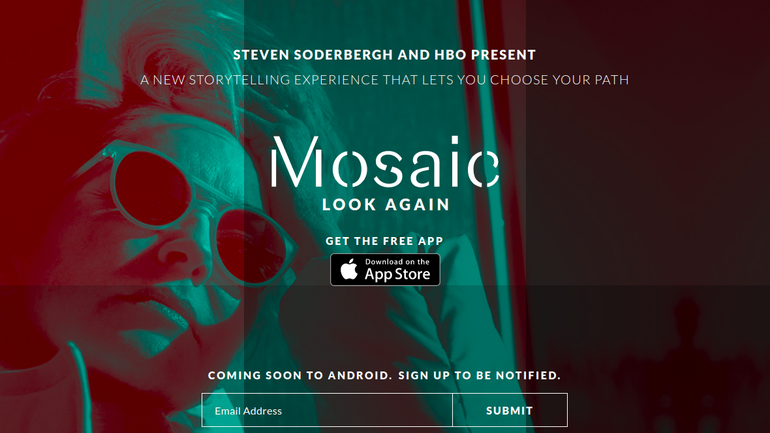
Task: Click the SUBMIT button
Action: 510,410
